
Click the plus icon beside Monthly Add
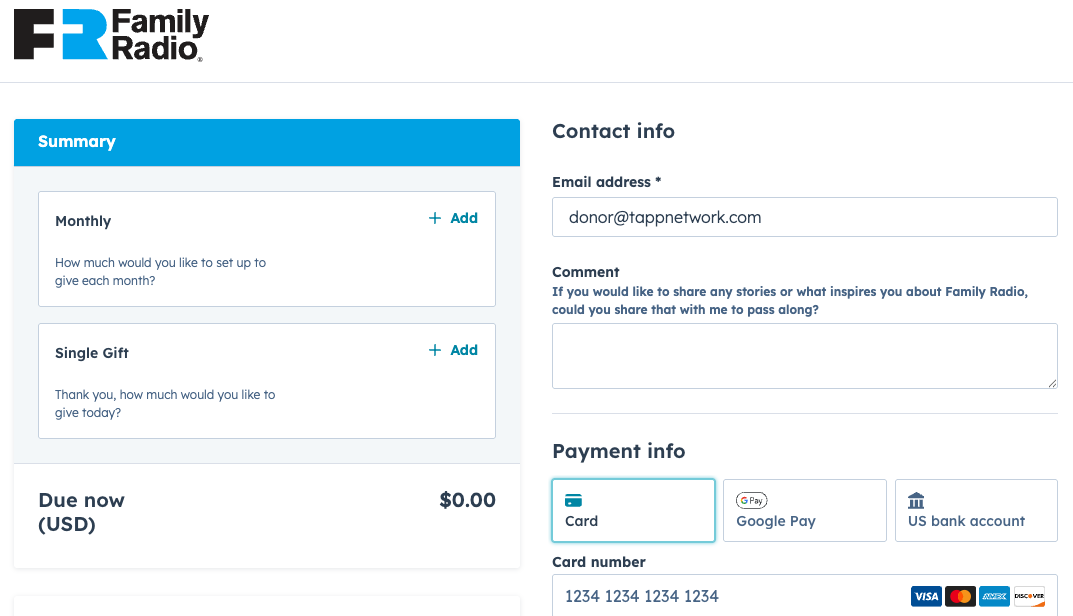435,218
